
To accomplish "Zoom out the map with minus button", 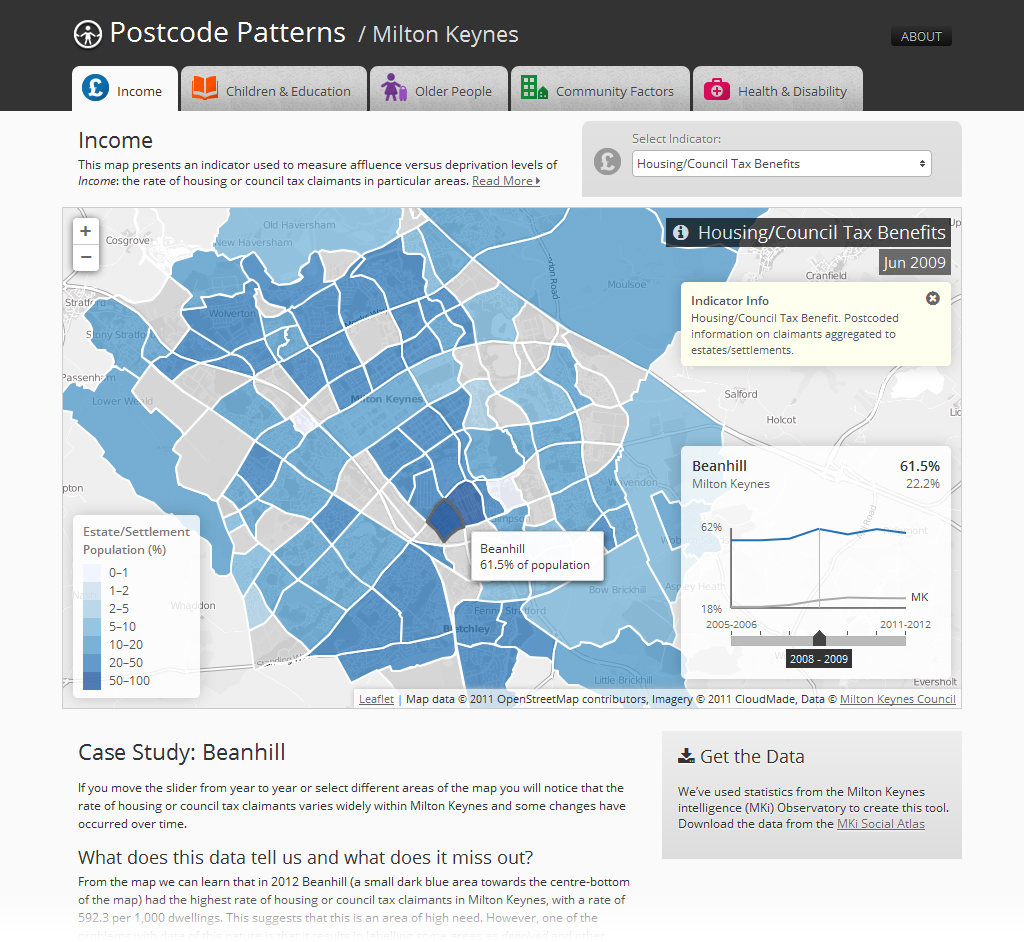I will [x=86, y=257].
